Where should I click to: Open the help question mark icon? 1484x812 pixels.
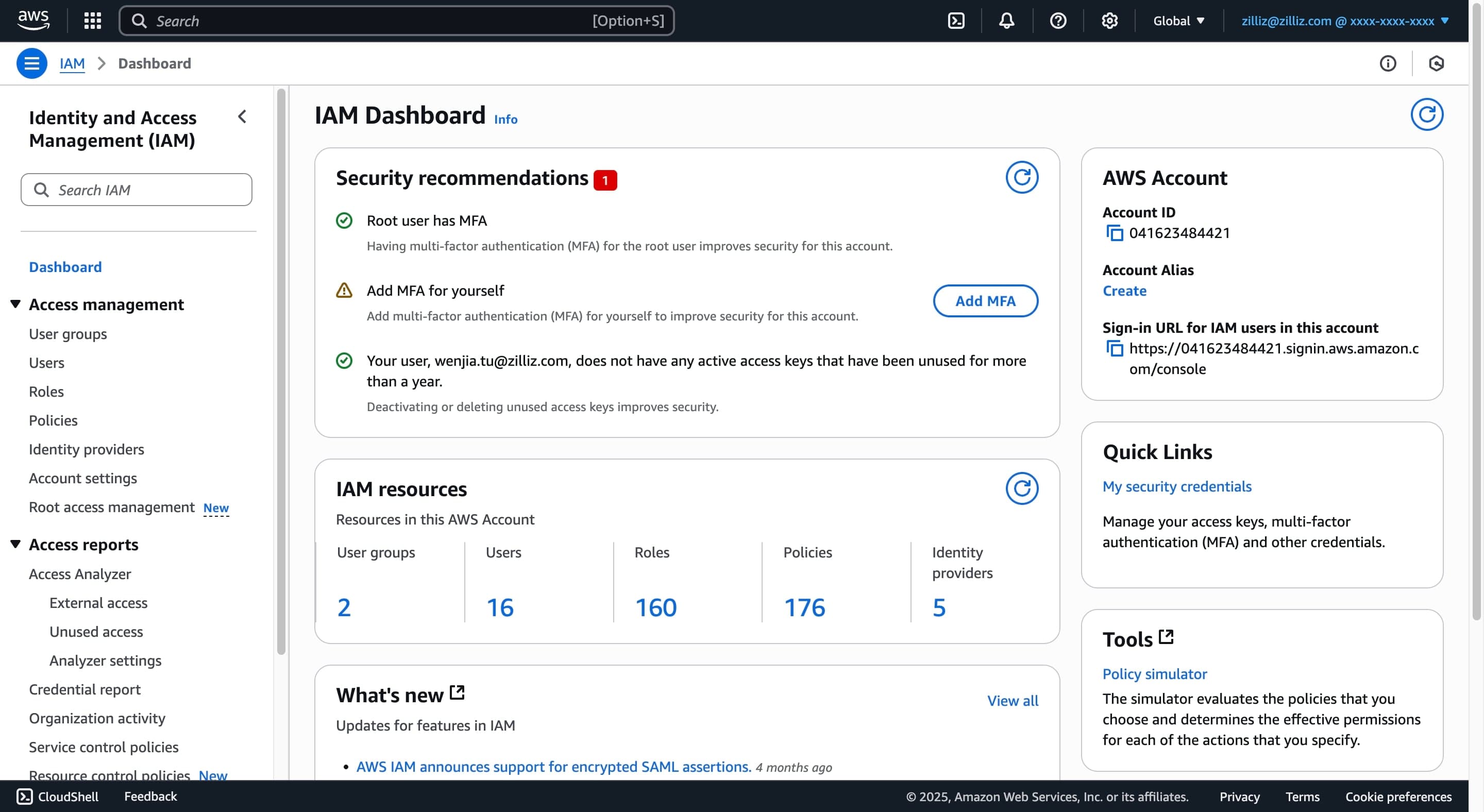pyautogui.click(x=1058, y=21)
